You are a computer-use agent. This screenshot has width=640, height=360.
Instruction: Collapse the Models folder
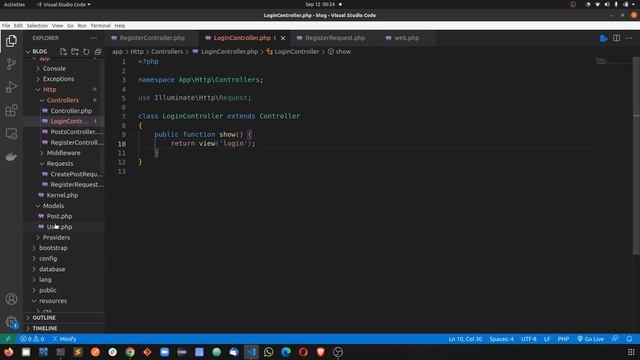point(53,206)
